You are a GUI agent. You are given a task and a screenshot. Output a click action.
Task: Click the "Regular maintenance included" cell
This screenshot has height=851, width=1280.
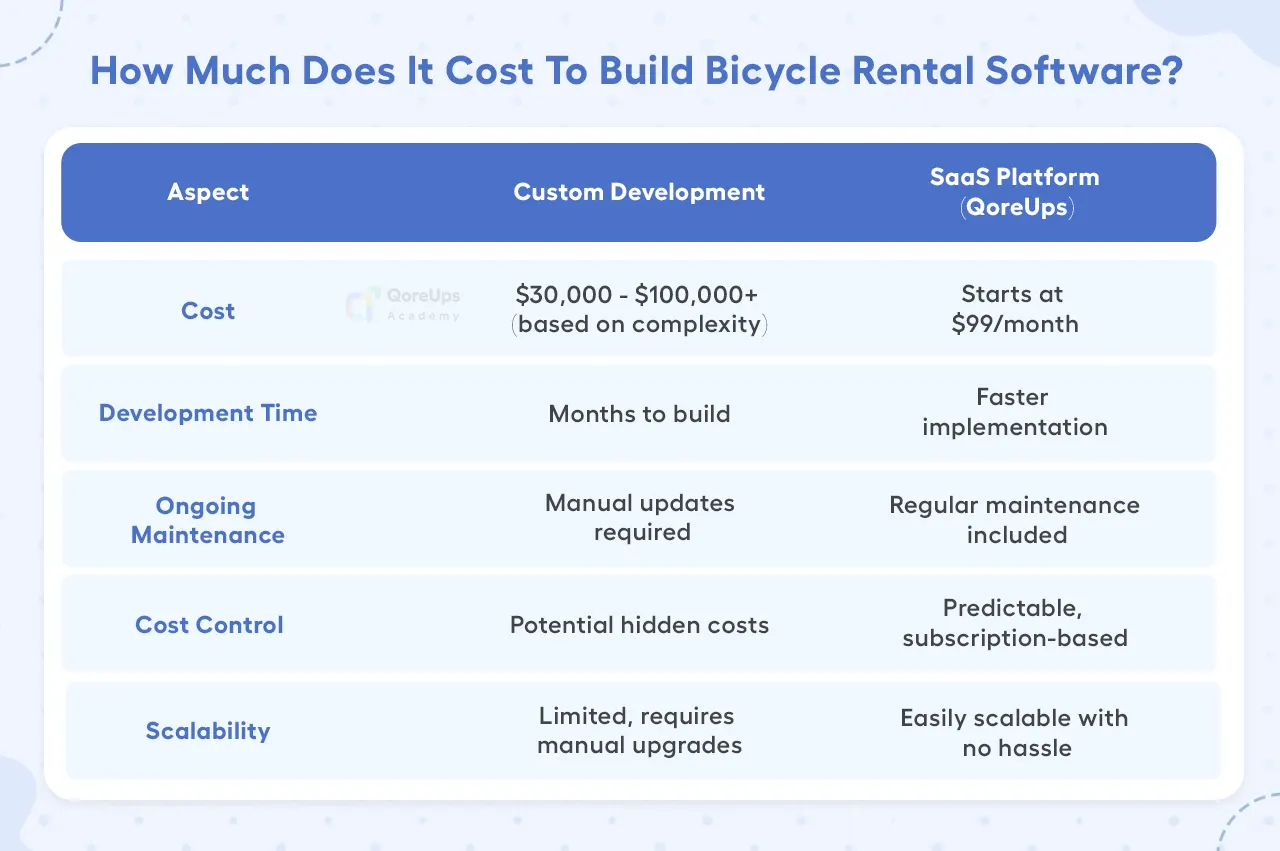1014,520
